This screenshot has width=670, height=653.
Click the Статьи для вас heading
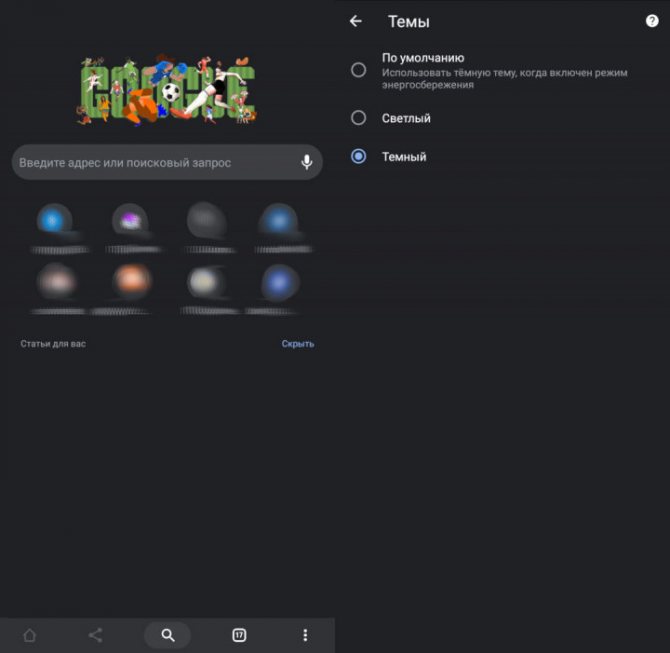click(x=53, y=344)
